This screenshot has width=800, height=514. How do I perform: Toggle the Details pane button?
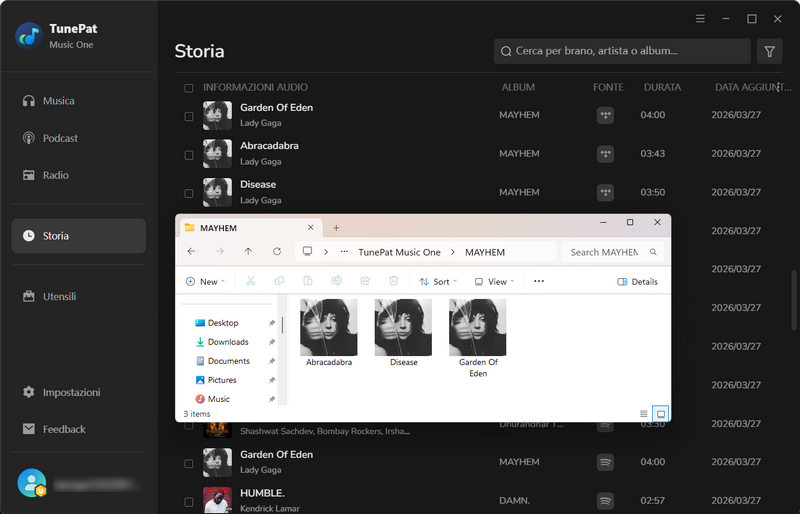[x=637, y=282]
